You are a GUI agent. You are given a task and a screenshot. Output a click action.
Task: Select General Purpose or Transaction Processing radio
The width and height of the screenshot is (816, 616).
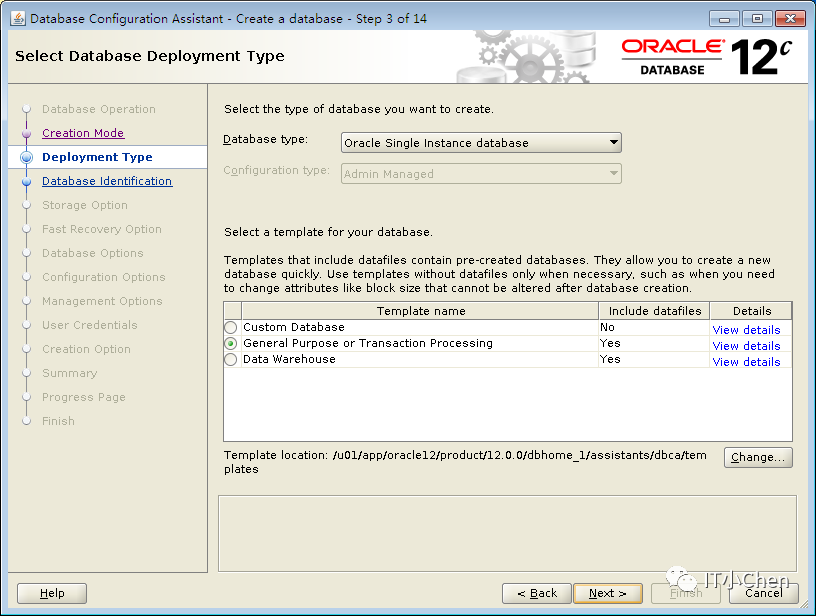[231, 343]
